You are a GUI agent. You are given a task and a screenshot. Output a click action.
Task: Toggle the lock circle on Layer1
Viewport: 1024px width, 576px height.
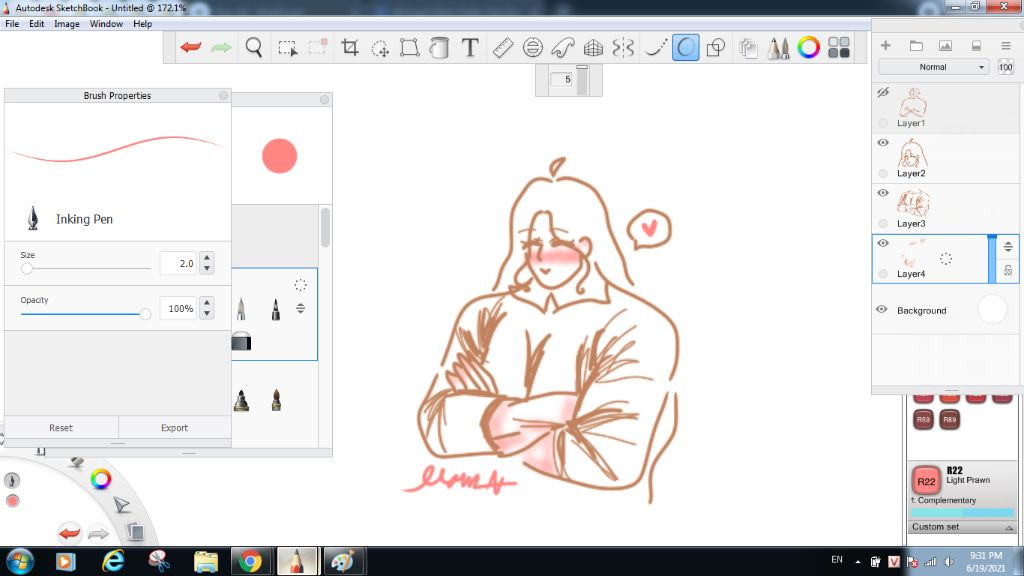(x=883, y=123)
